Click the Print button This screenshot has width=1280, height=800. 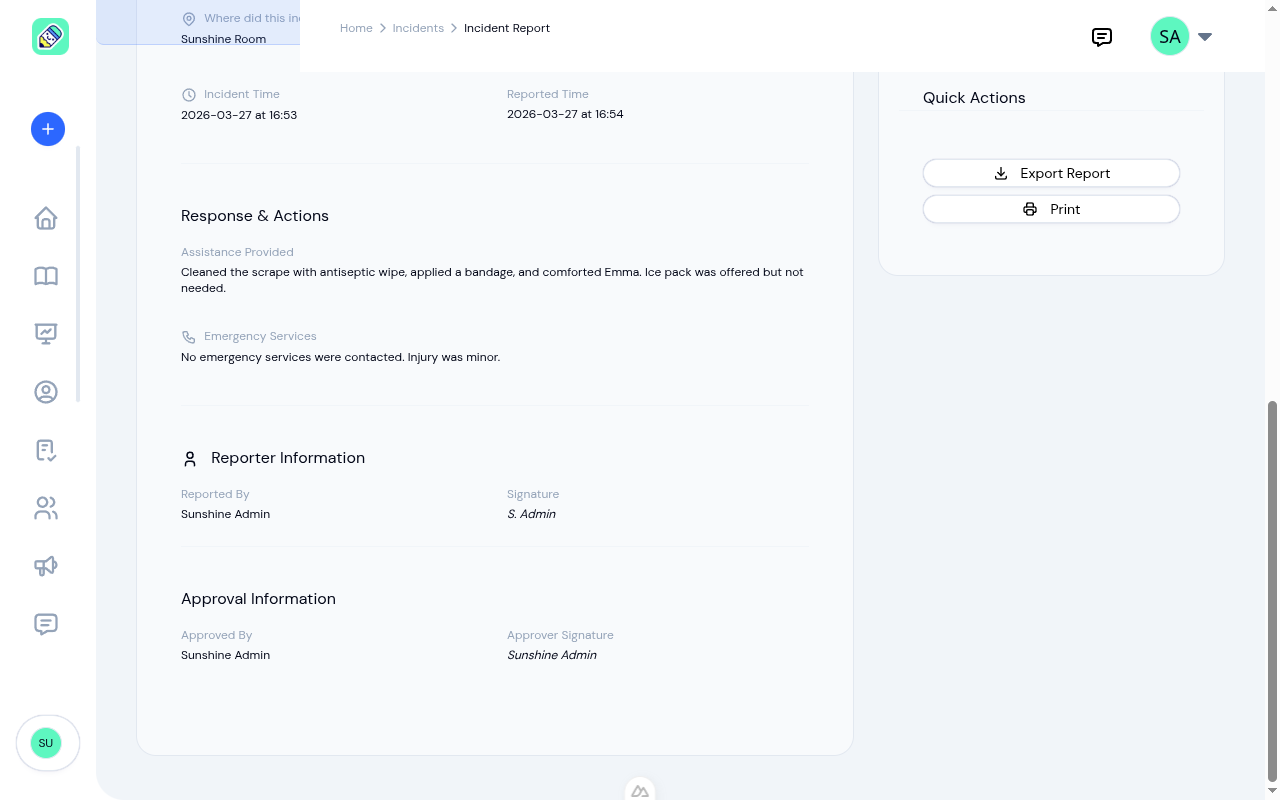coord(1051,209)
